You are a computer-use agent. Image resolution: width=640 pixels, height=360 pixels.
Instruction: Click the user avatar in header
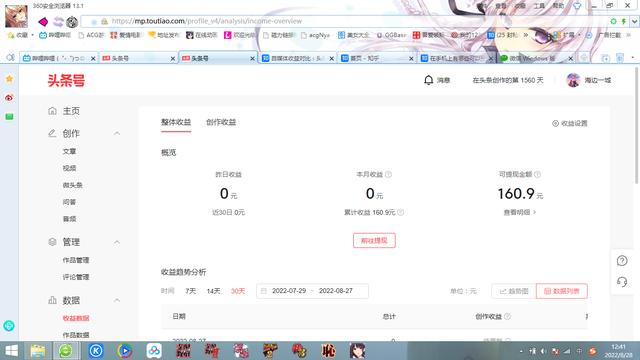tap(573, 80)
